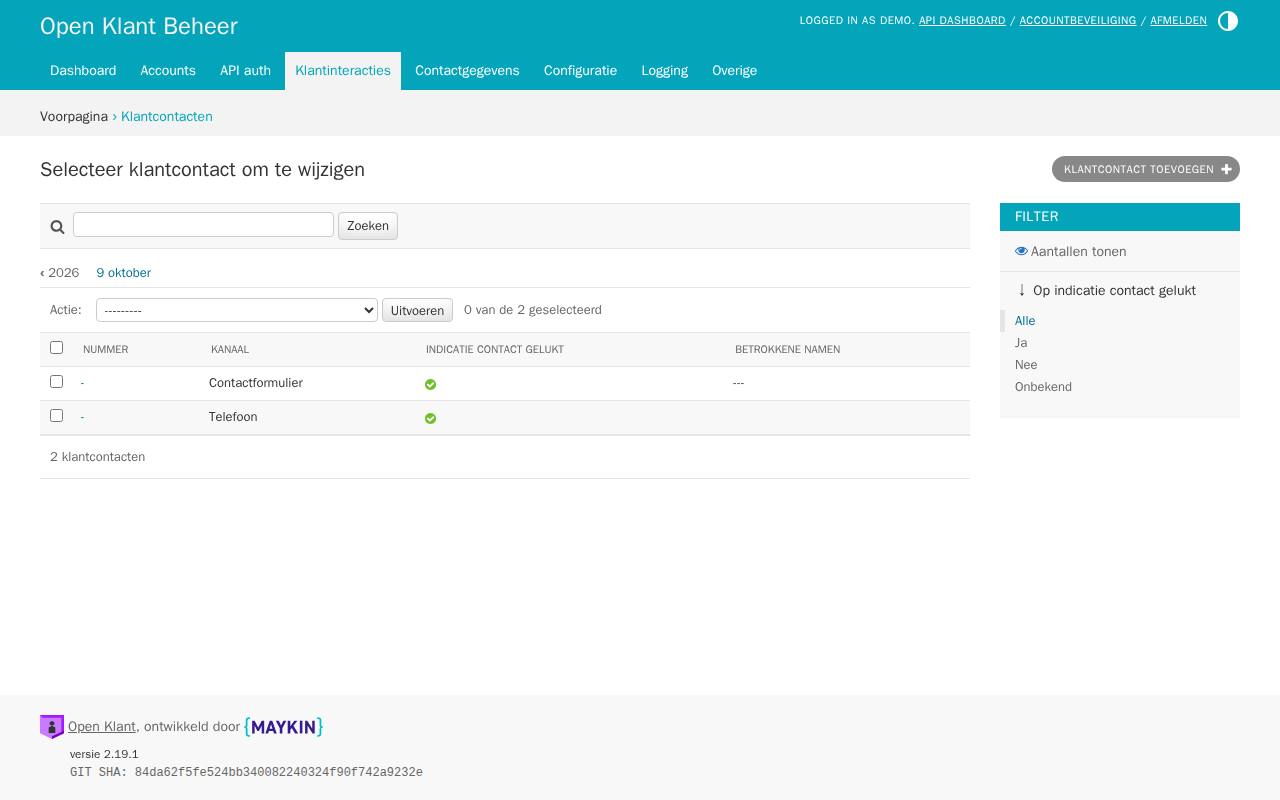Image resolution: width=1280 pixels, height=800 pixels.
Task: Click in the search input field
Action: 203,225
